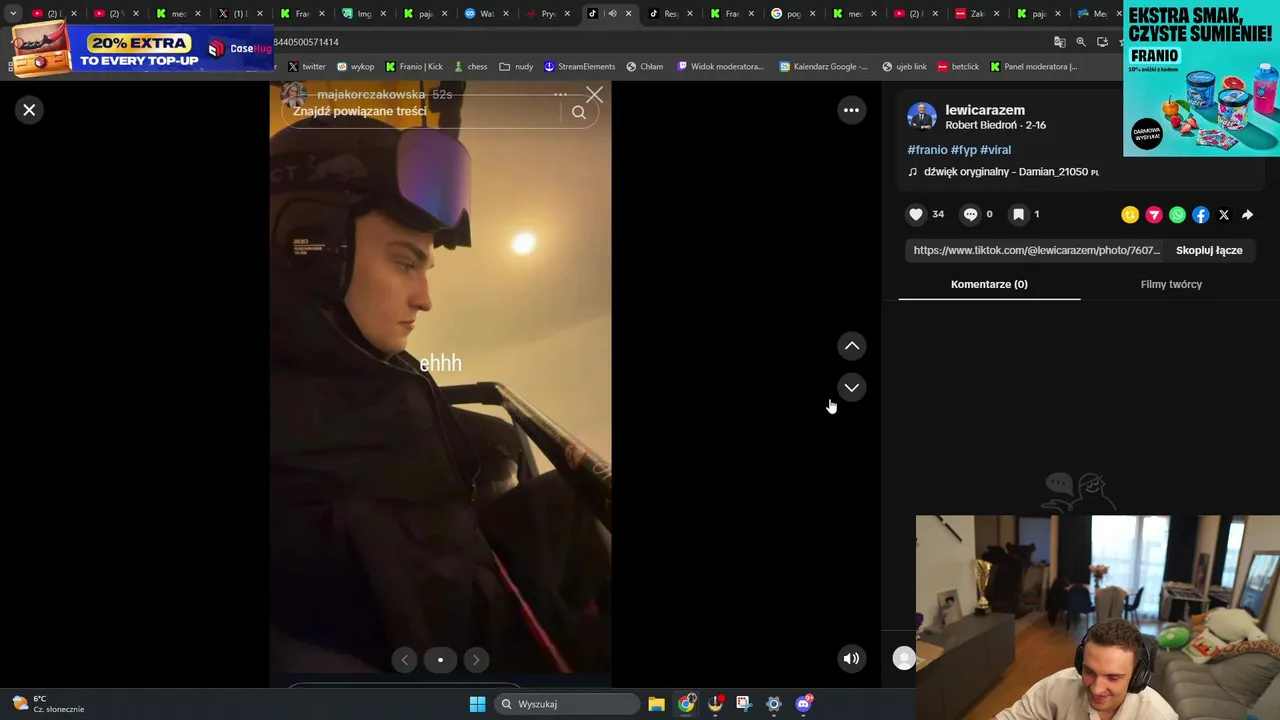The height and width of the screenshot is (720, 1280).
Task: Open Windows Start menu
Action: pyautogui.click(x=477, y=704)
